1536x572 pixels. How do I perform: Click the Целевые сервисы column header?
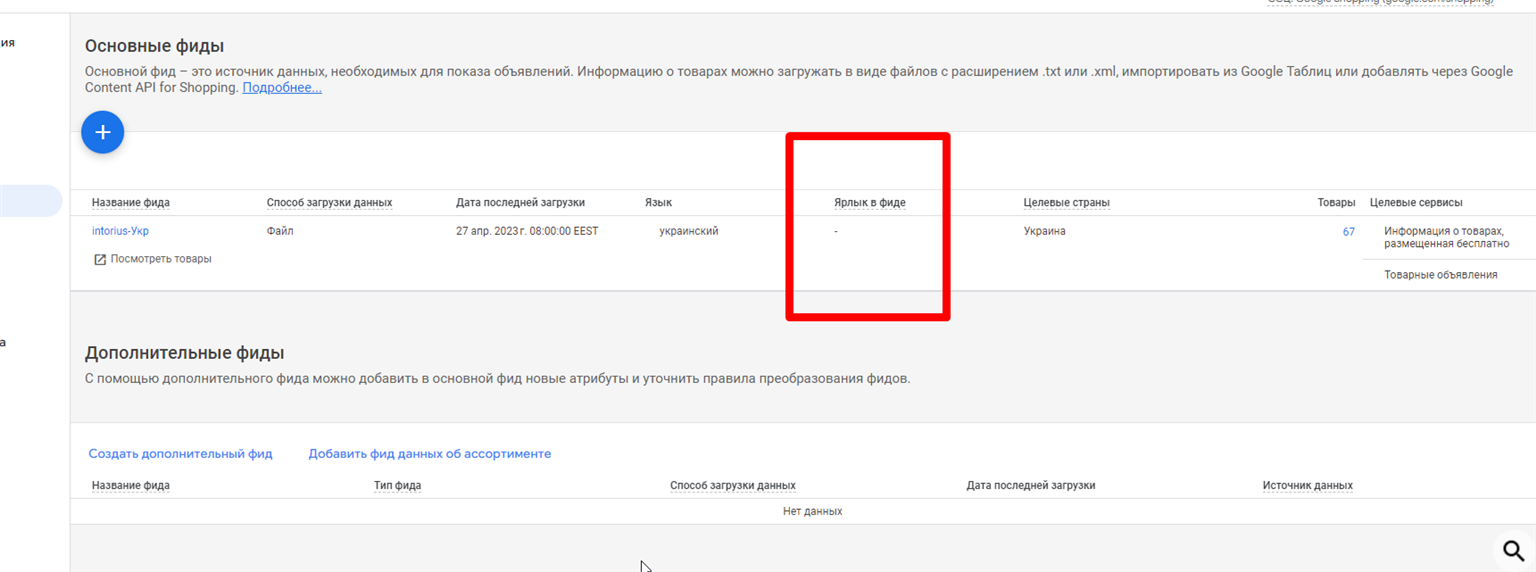[1416, 203]
